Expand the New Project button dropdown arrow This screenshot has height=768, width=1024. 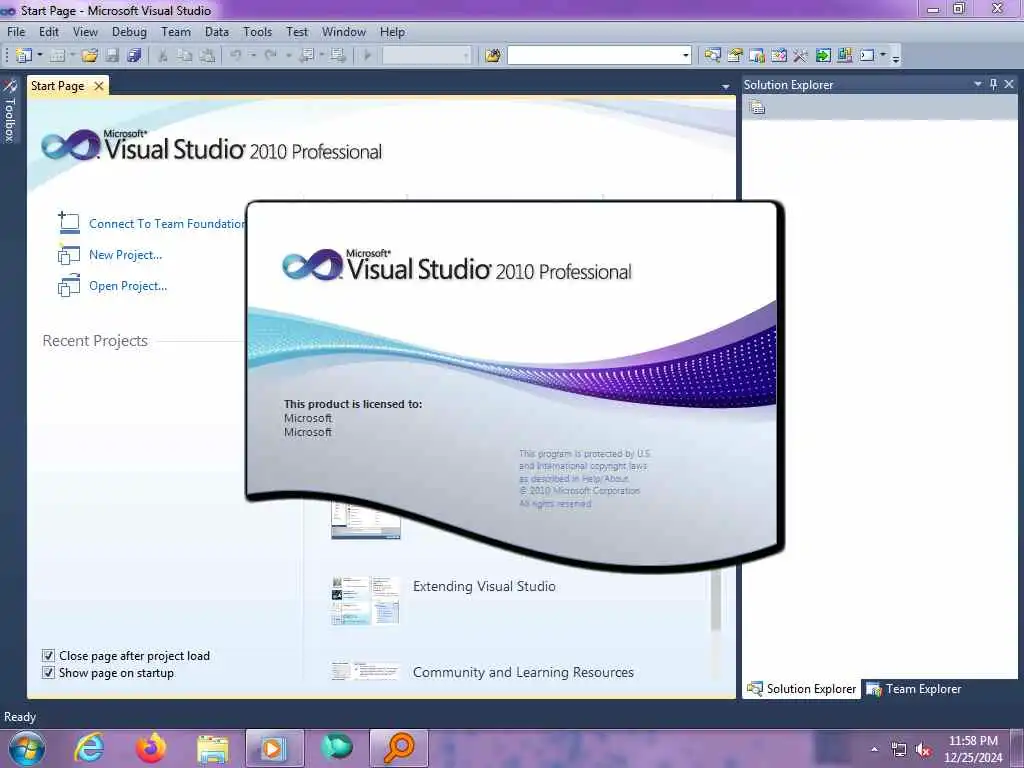(x=40, y=56)
